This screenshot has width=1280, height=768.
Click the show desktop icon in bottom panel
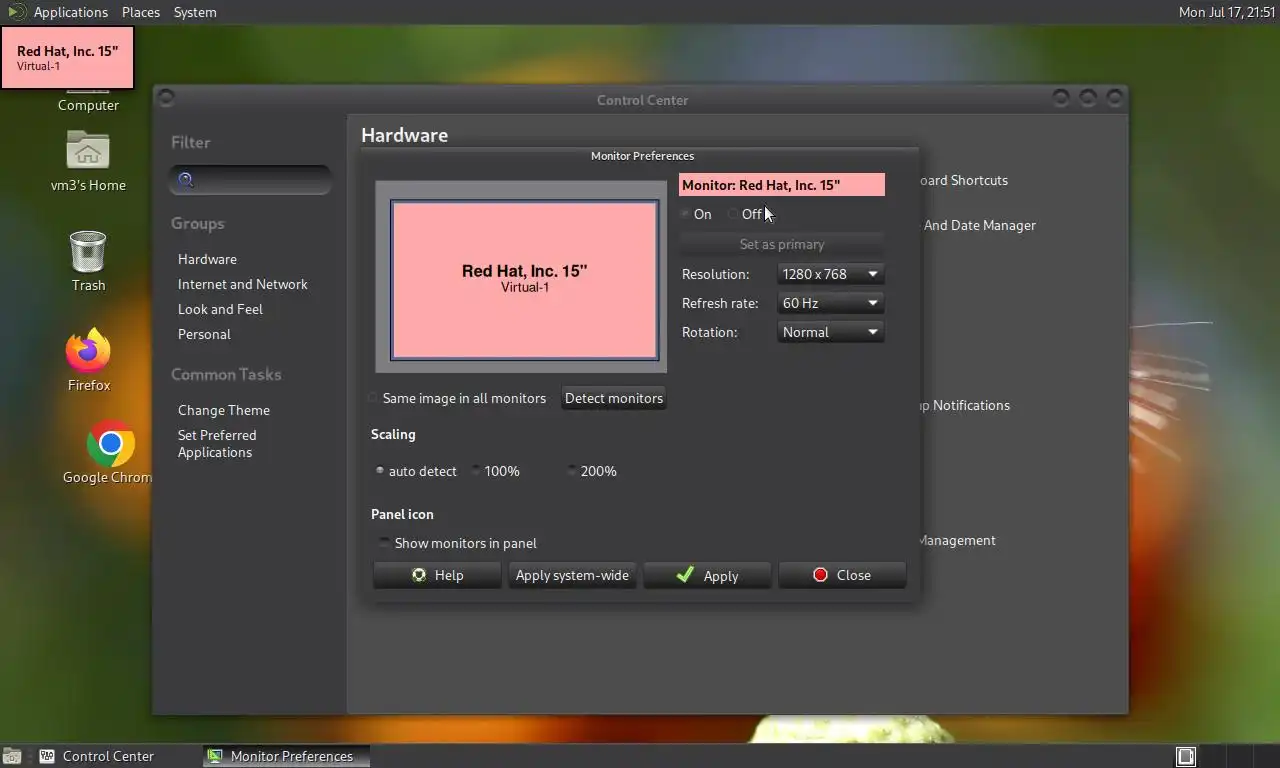click(12, 756)
